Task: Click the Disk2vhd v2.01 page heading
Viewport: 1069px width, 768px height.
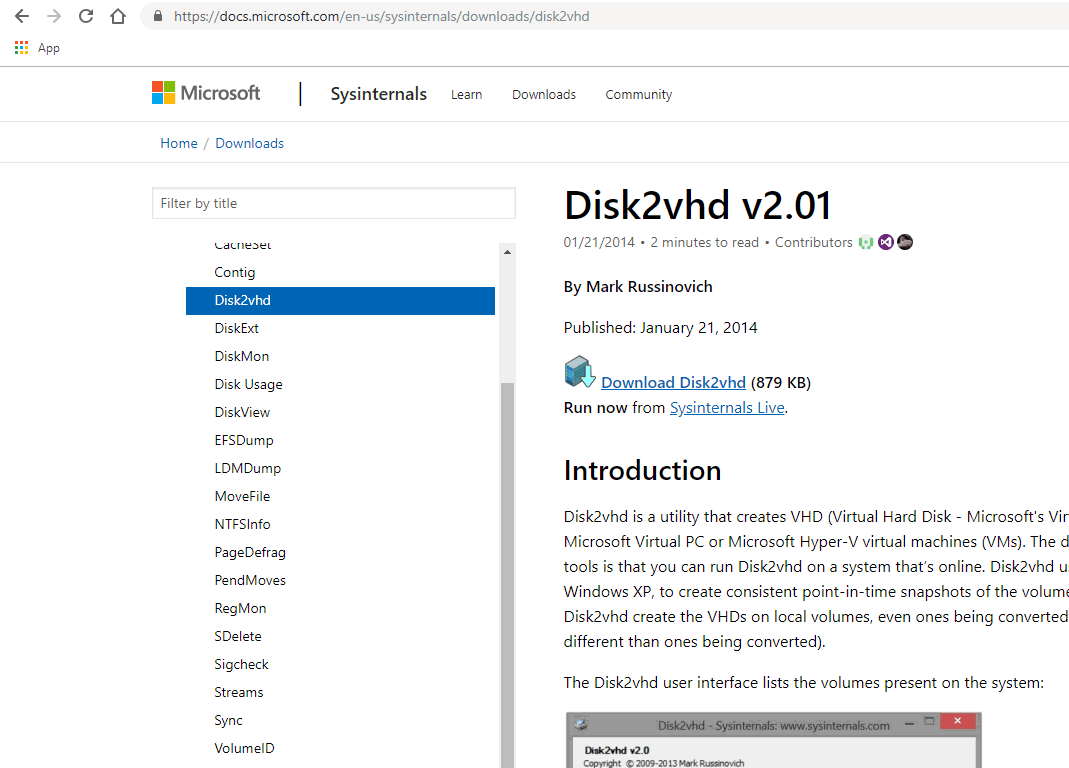Action: point(697,205)
